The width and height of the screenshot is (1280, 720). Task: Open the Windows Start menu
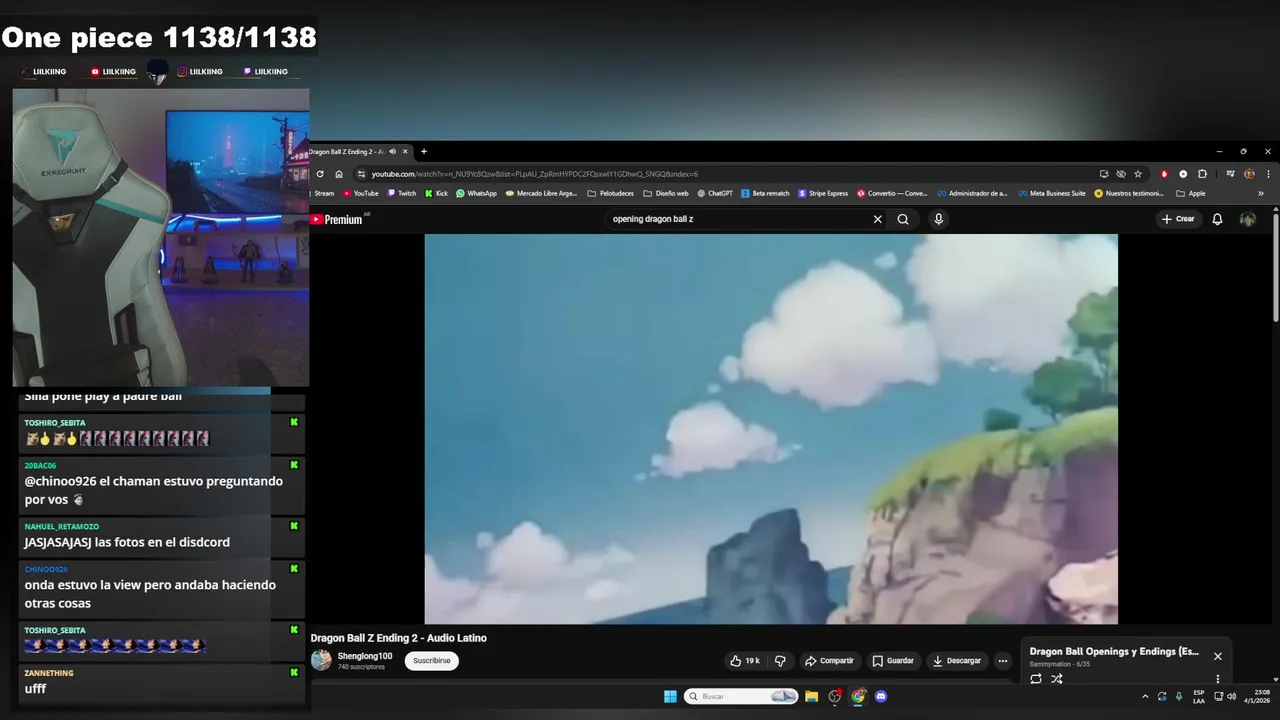[x=670, y=696]
